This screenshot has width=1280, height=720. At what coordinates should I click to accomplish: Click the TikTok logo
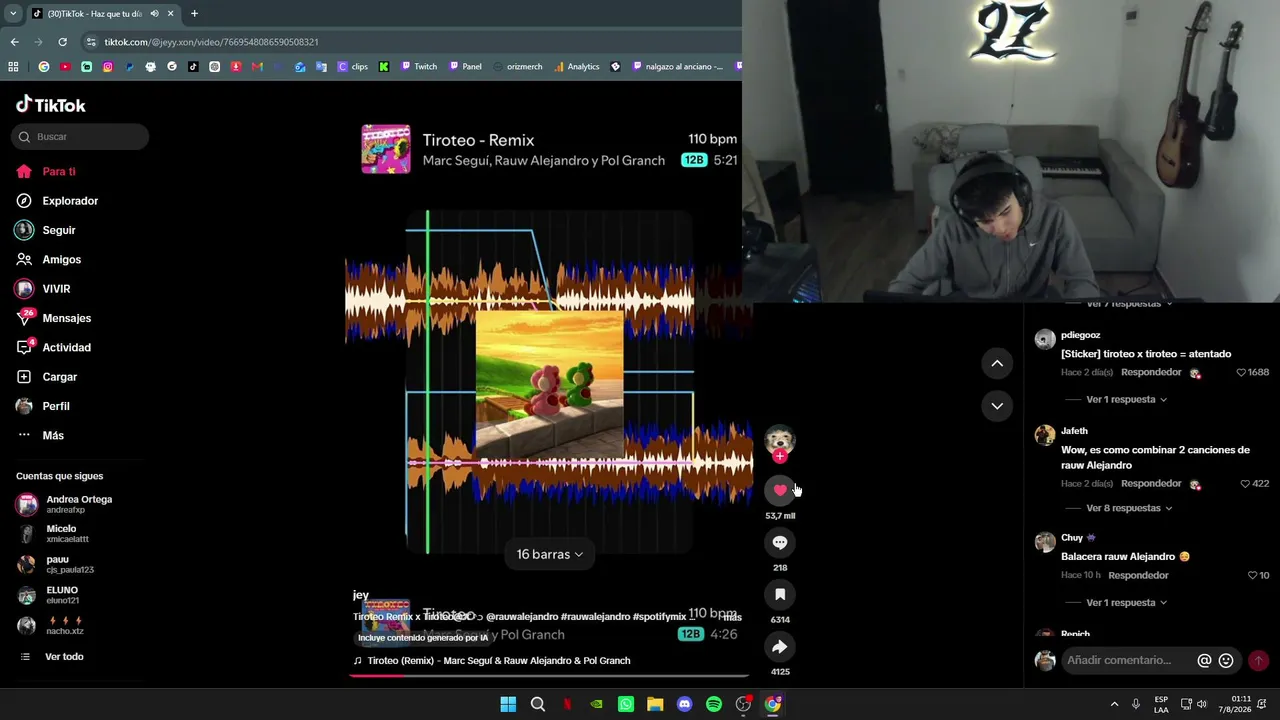[51, 105]
